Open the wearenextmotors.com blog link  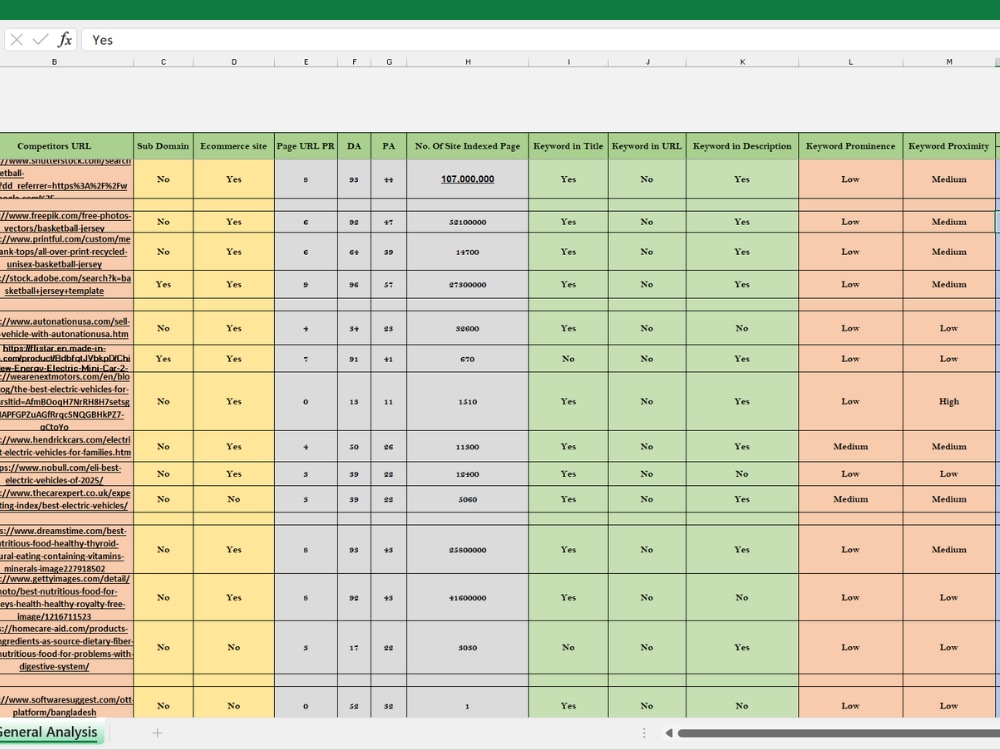[x=65, y=402]
